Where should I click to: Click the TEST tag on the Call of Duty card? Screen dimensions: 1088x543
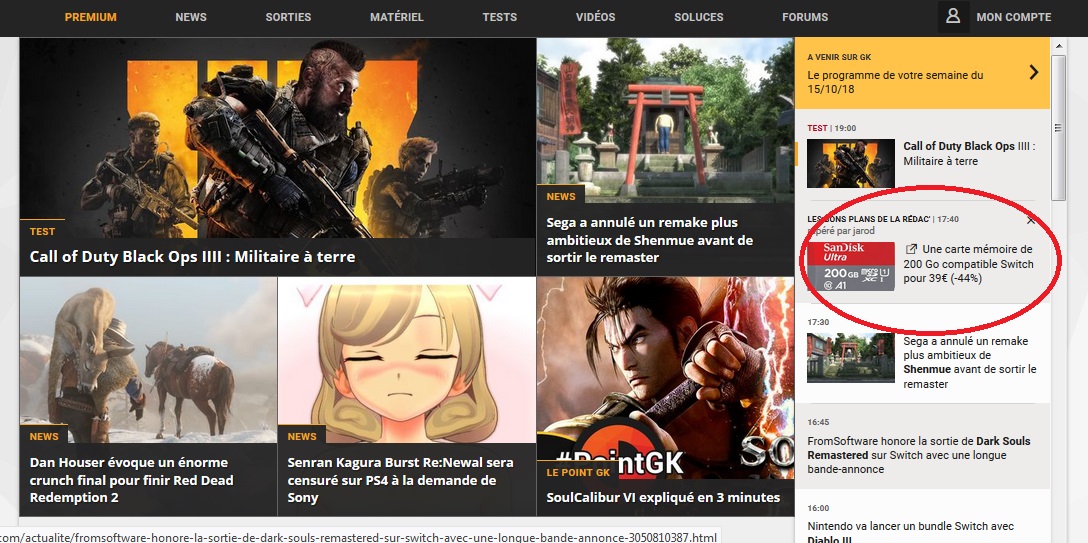point(42,231)
